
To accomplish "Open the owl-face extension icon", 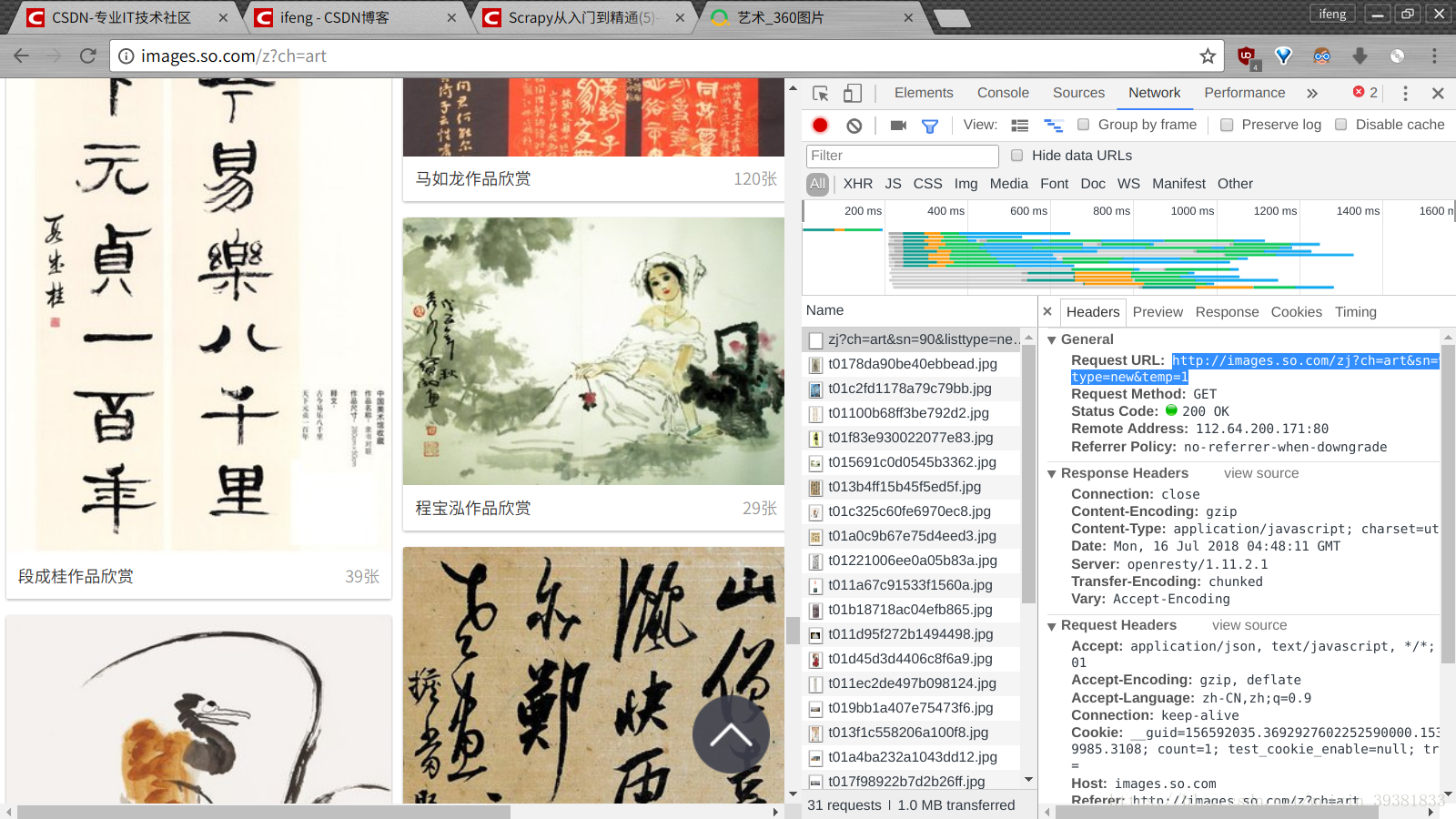I will click(x=1322, y=56).
